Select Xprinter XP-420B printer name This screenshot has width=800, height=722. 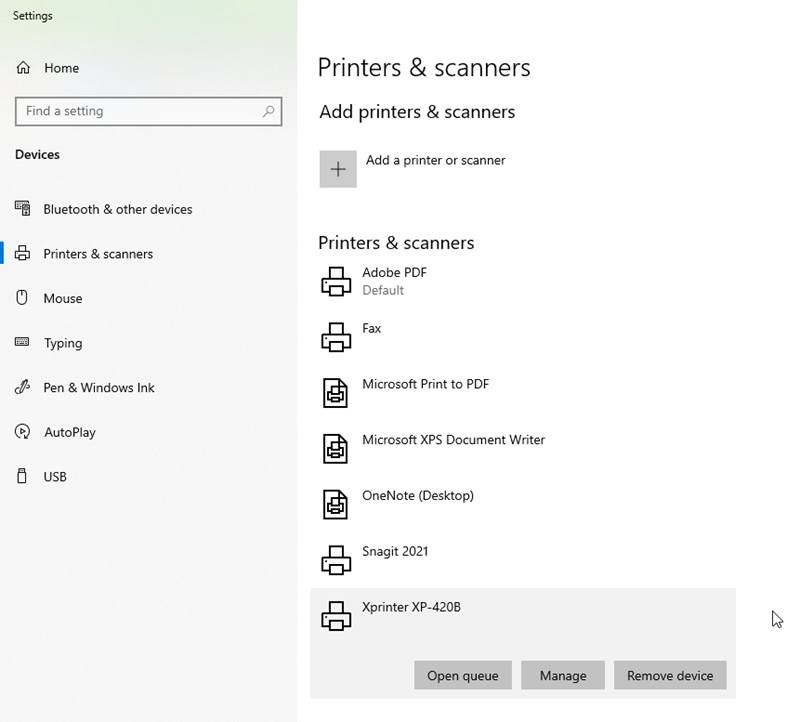(411, 607)
